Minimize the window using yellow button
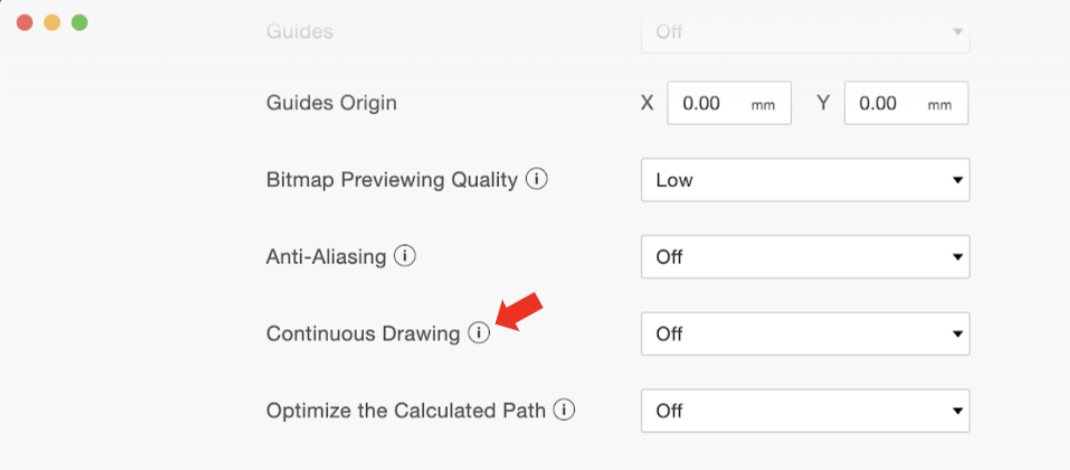This screenshot has height=470, width=1070. 53,23
